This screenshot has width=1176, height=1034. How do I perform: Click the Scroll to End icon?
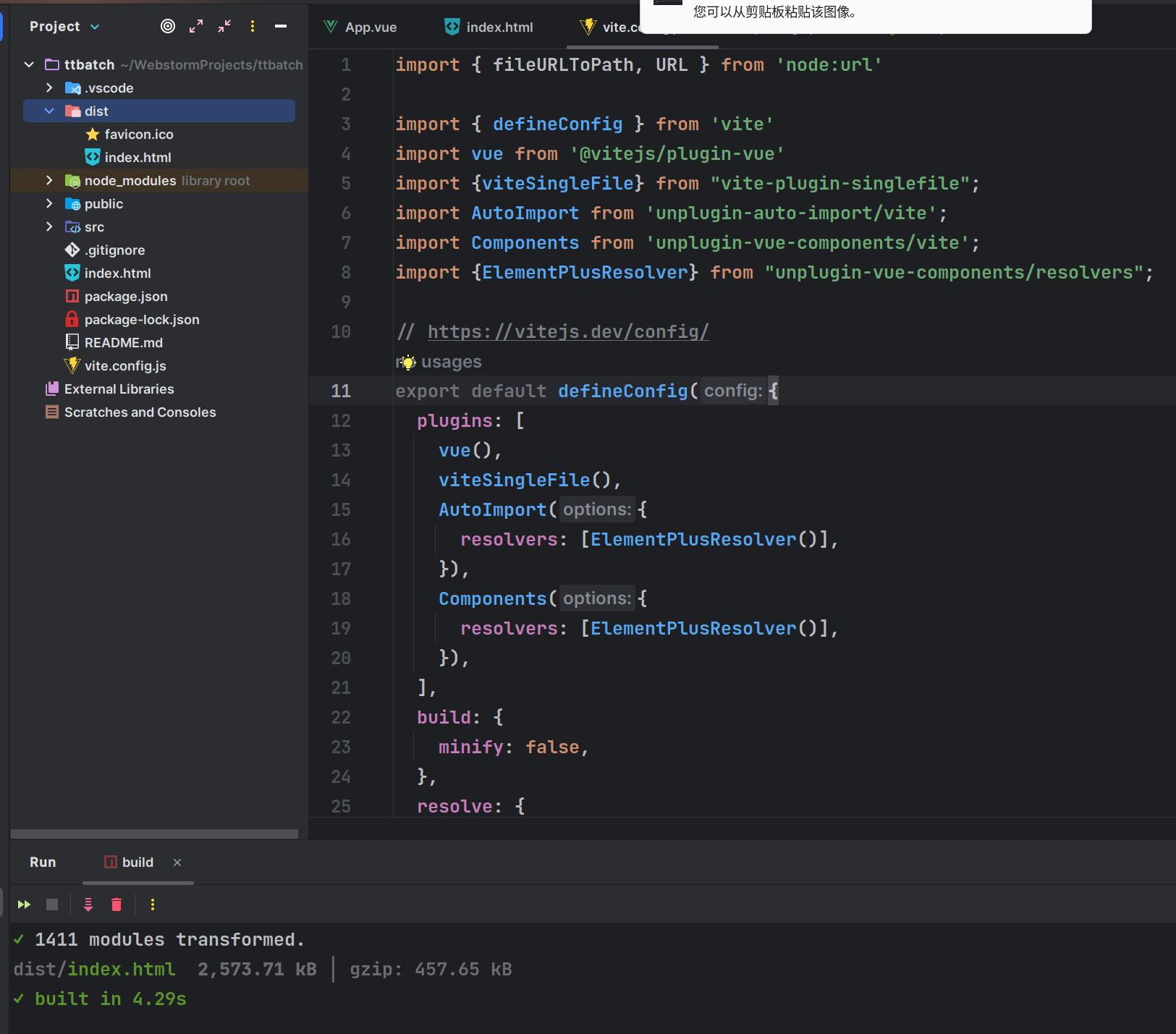tap(88, 904)
